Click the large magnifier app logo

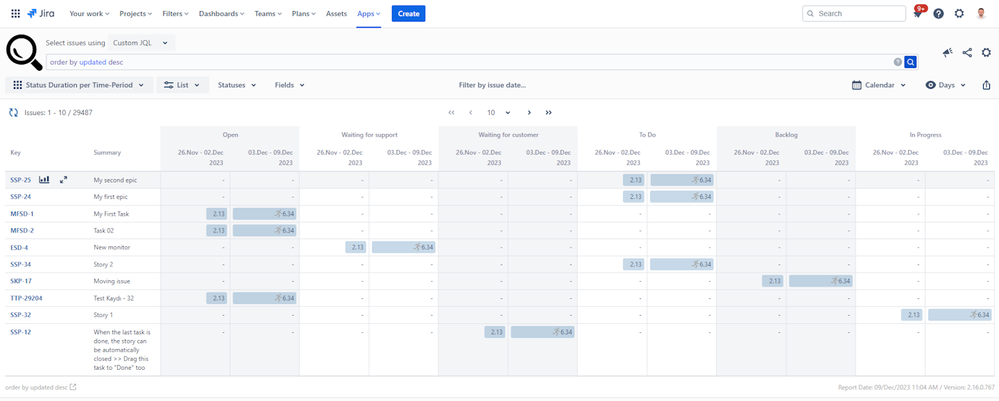[x=24, y=52]
